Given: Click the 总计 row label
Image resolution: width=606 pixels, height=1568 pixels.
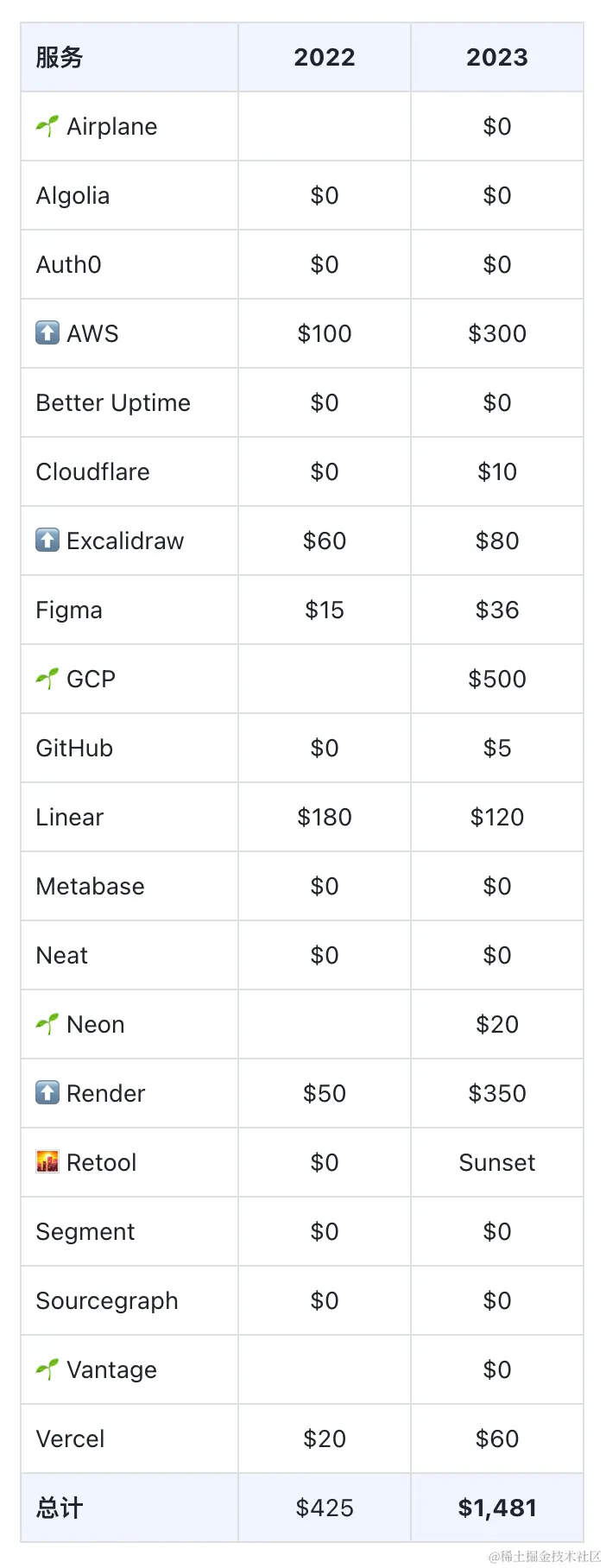Looking at the screenshot, I should [x=60, y=1508].
